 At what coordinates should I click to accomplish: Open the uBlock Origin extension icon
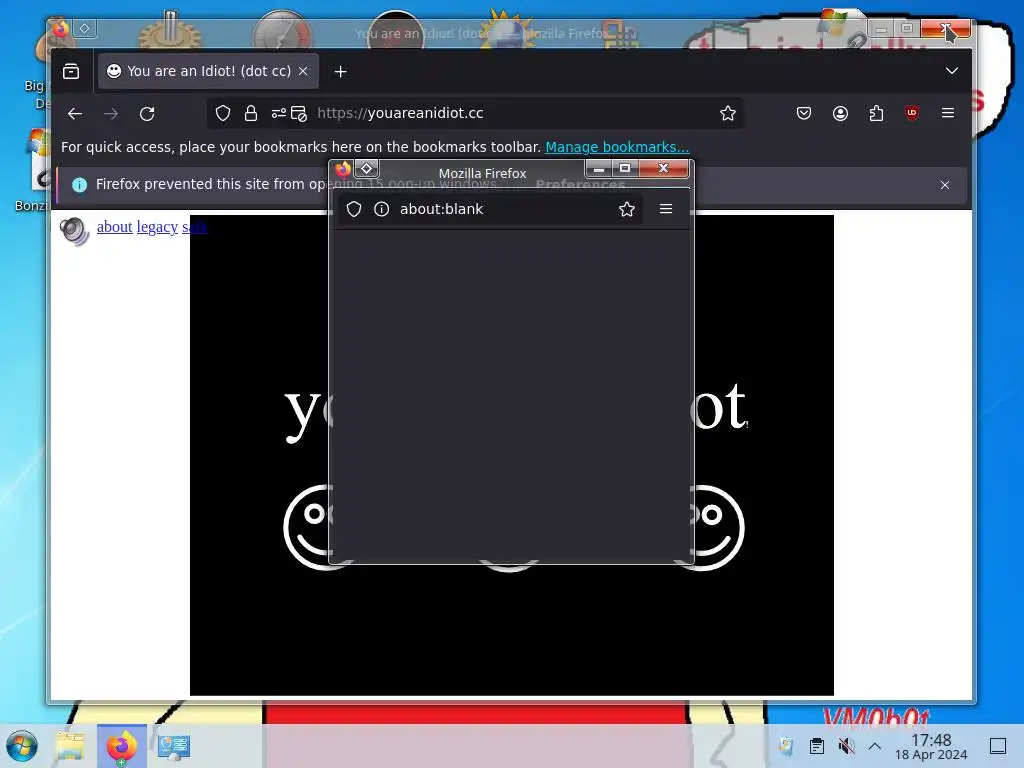tap(912, 113)
